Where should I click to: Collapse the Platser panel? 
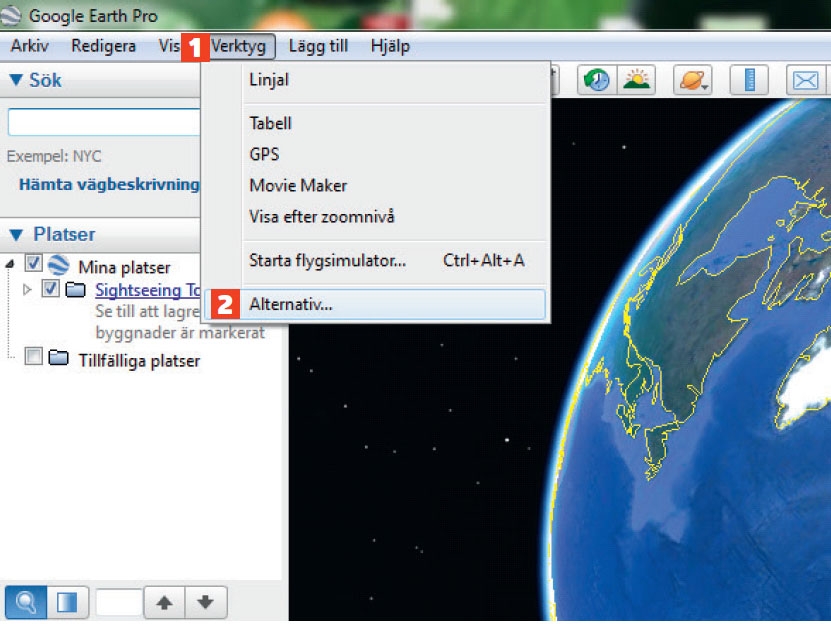pos(16,235)
